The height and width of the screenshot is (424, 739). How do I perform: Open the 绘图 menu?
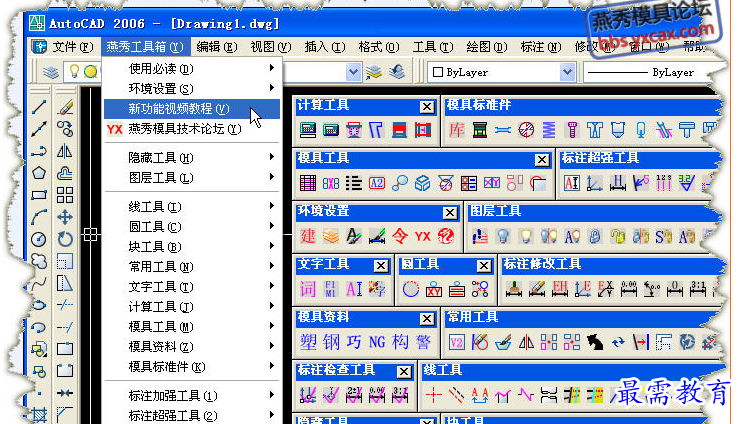pos(487,47)
